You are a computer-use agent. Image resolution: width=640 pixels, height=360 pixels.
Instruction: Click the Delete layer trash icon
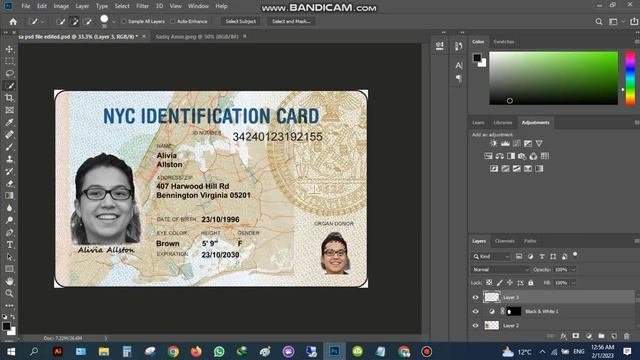tap(627, 336)
